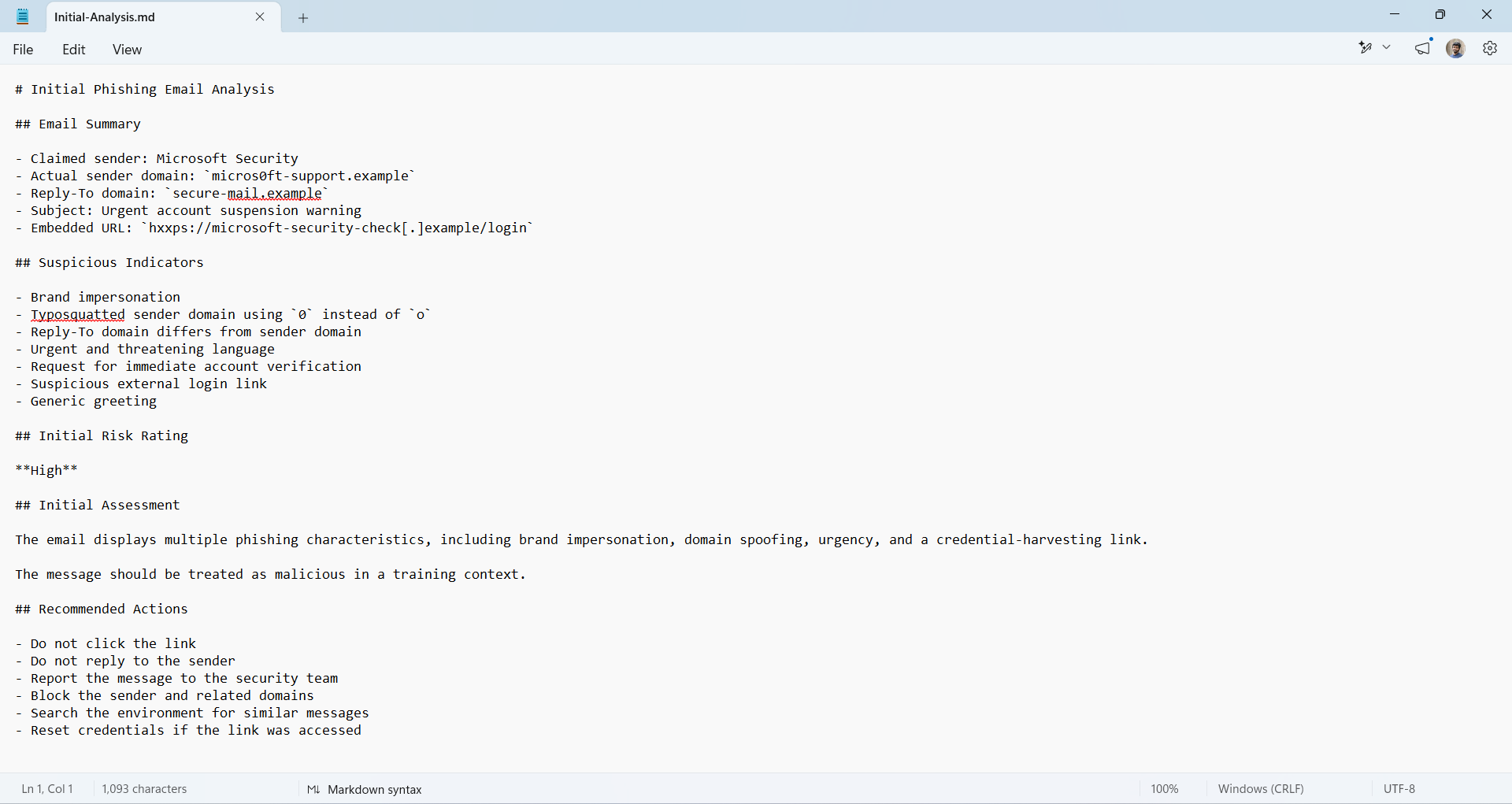Click the '## Initial Risk Rating' heading
The height and width of the screenshot is (804, 1512).
pyautogui.click(x=102, y=435)
